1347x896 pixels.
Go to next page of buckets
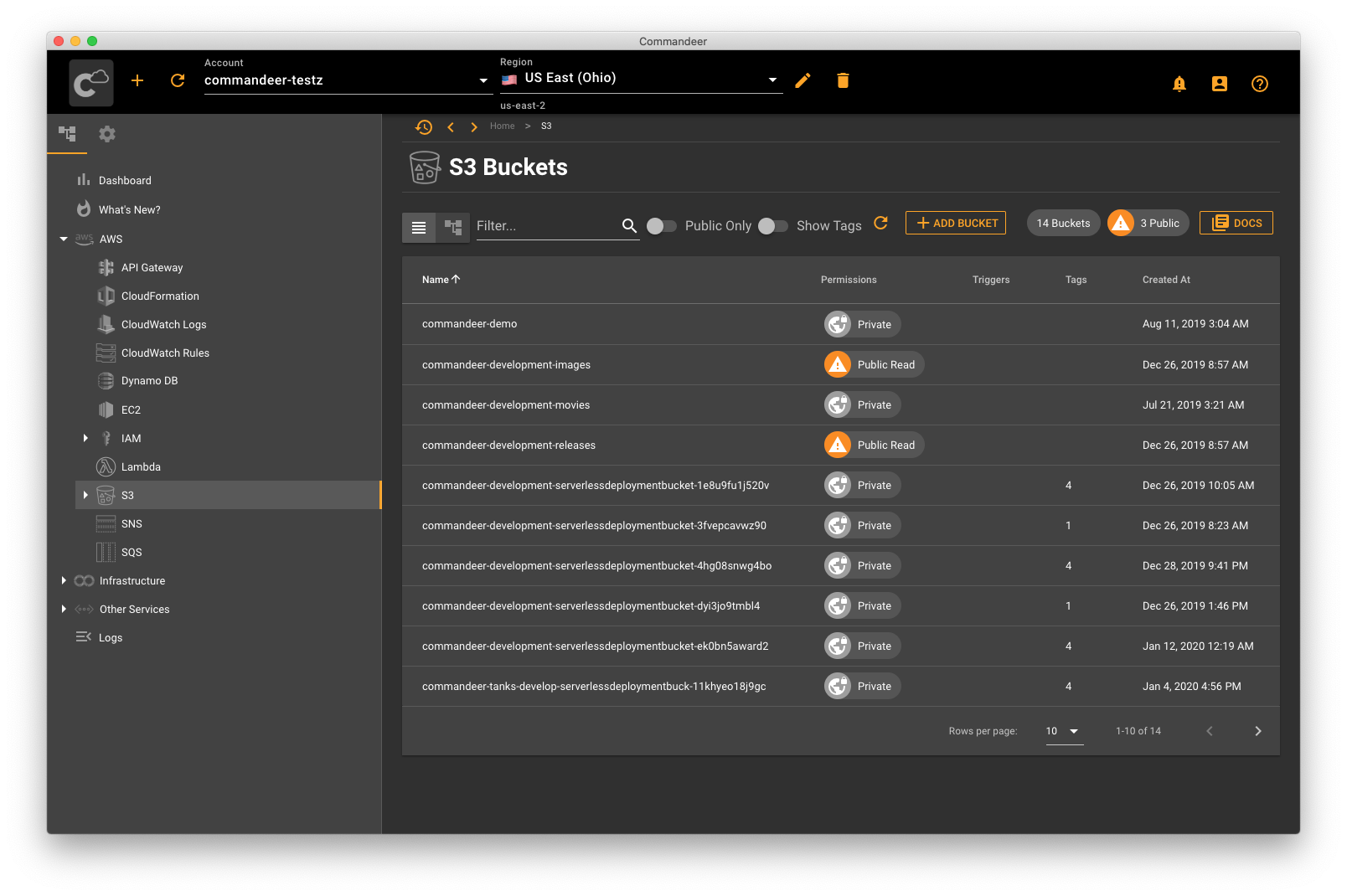pos(1257,731)
